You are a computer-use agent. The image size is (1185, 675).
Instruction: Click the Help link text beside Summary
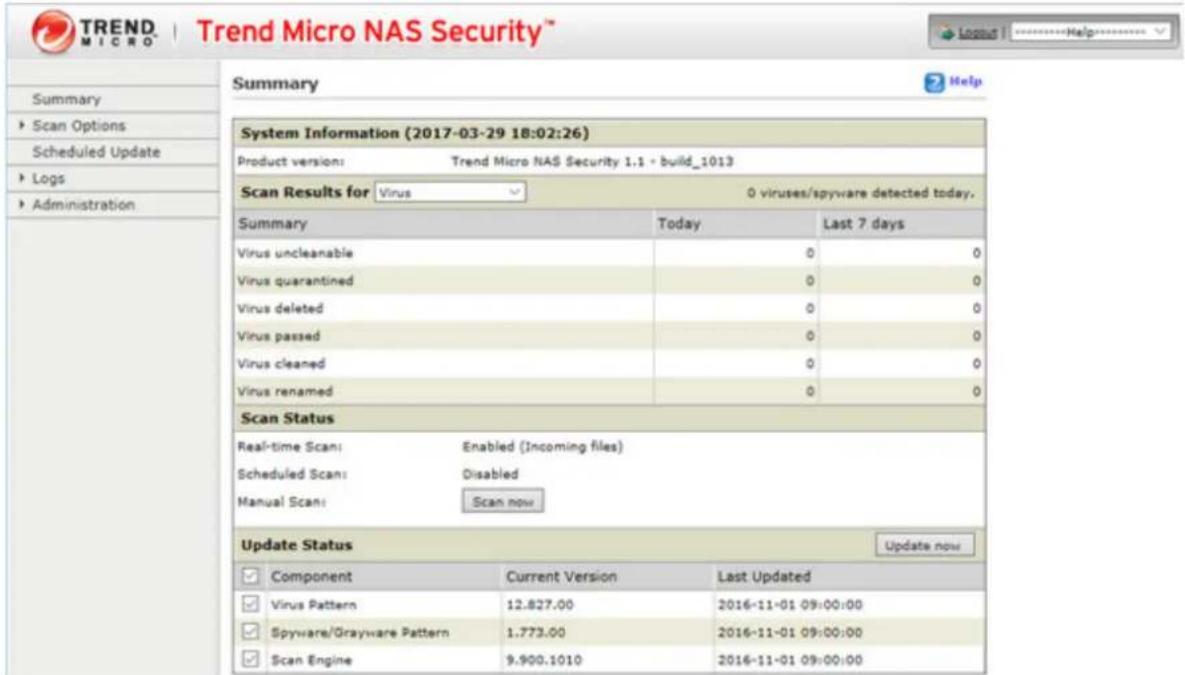coord(965,82)
